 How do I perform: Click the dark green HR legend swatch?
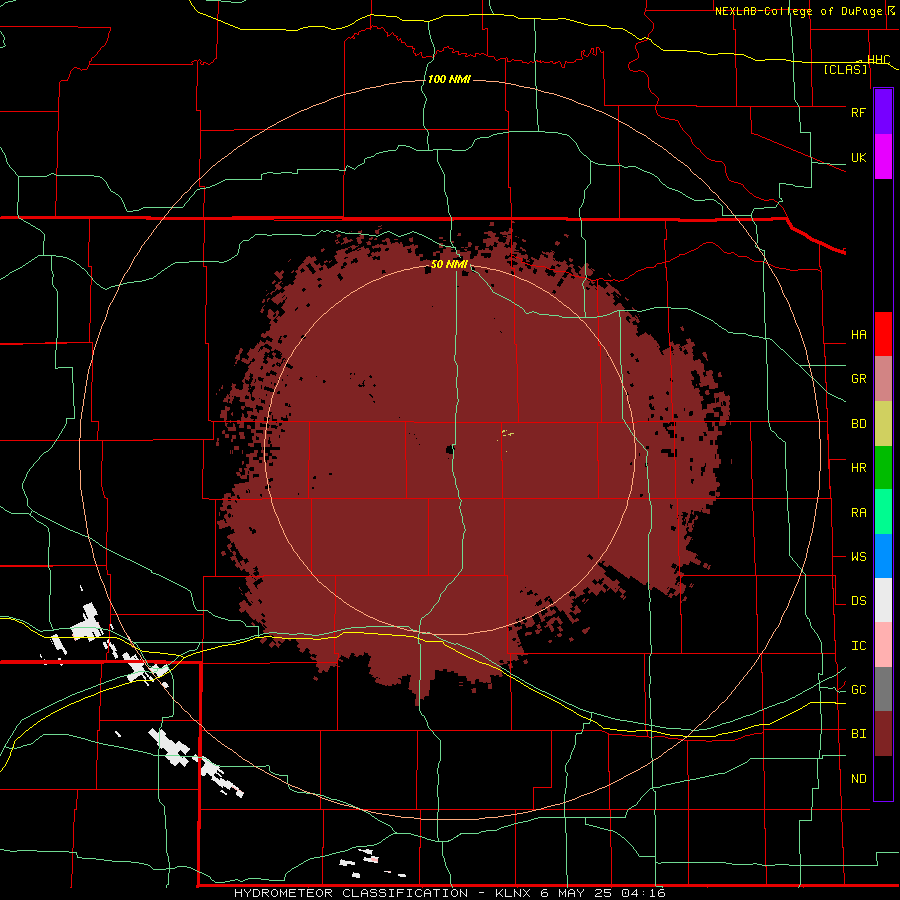(x=883, y=468)
